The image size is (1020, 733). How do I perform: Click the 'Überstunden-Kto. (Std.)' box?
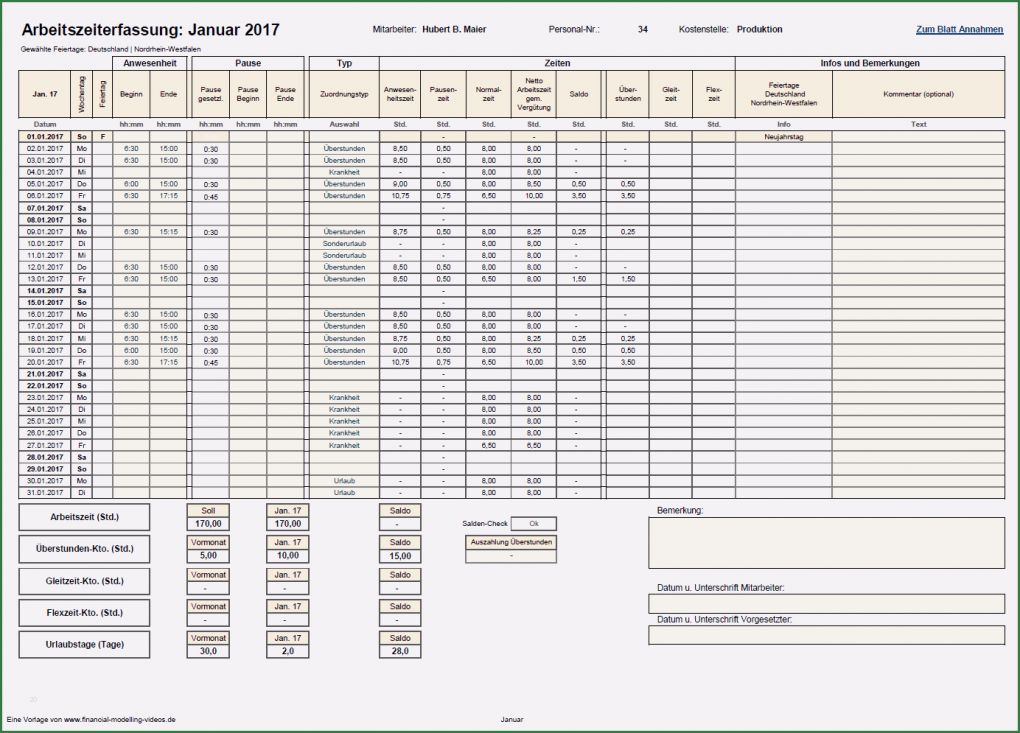[x=84, y=549]
